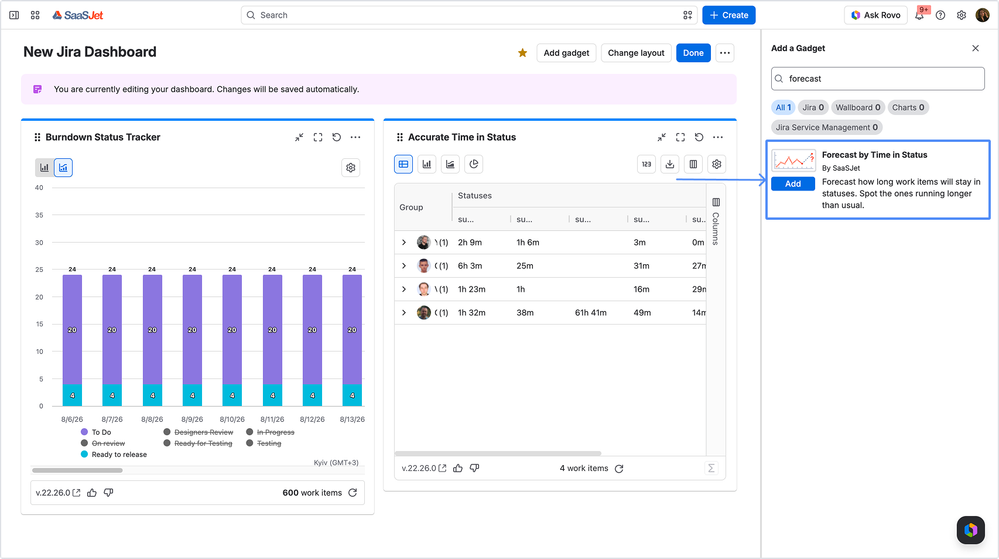Screen dimensions: 999x559
Task: Minimize the Accurate Time in Status gadget
Action: (x=662, y=137)
